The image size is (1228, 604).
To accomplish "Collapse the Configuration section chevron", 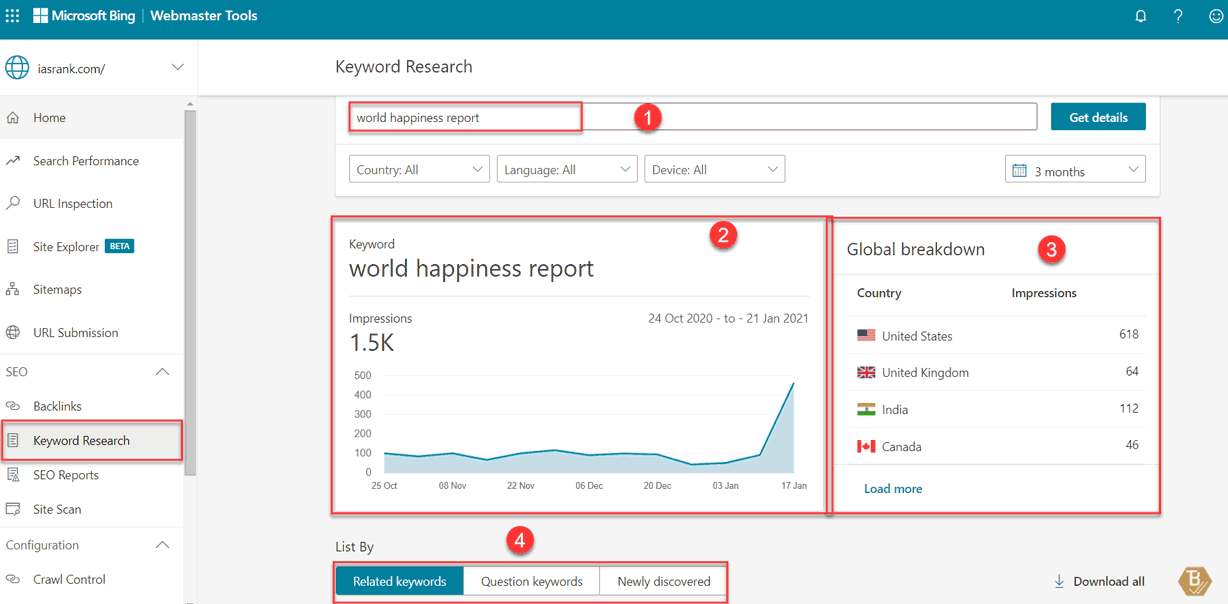I will [162, 545].
